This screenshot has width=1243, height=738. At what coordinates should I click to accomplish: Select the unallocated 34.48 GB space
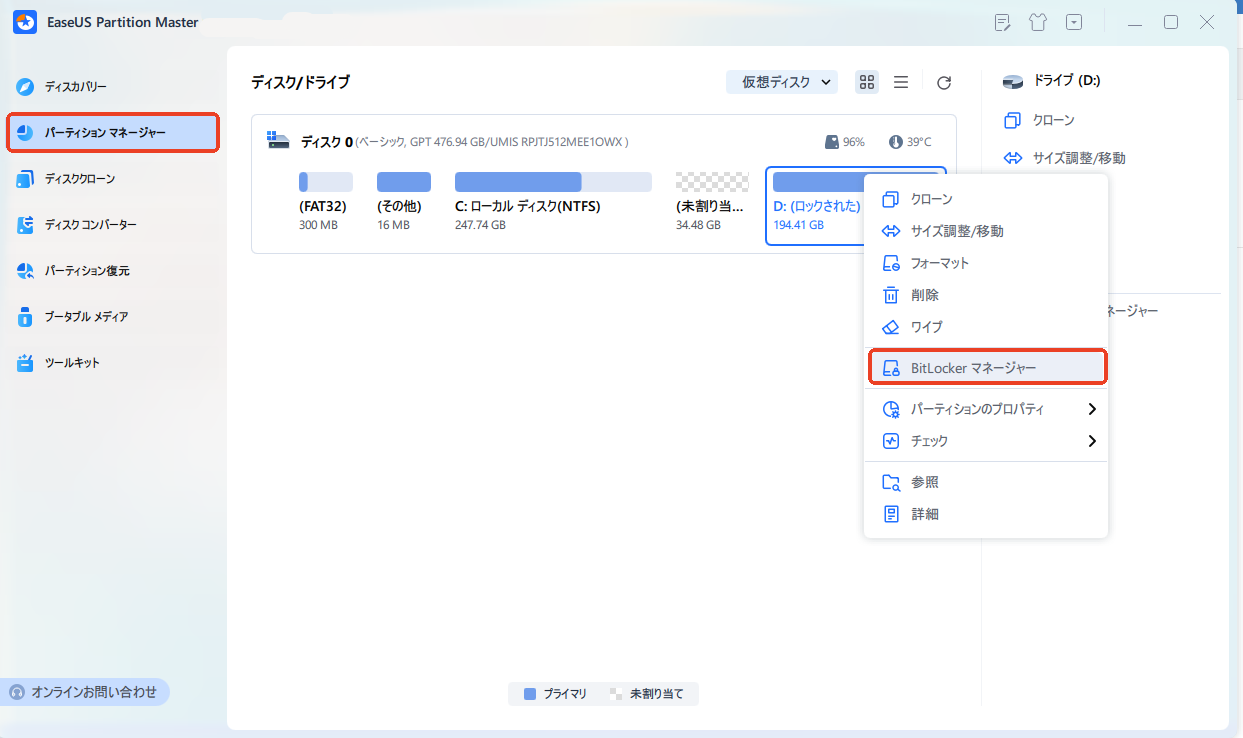click(712, 203)
